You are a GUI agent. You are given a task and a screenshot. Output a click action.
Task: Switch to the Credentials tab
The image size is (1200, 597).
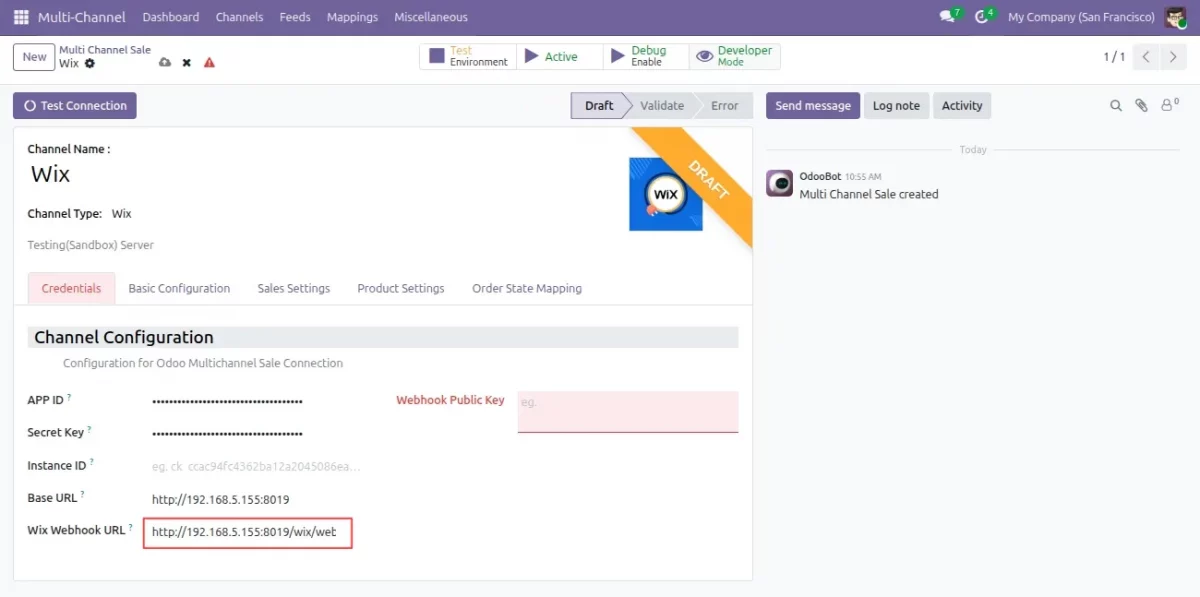point(71,288)
